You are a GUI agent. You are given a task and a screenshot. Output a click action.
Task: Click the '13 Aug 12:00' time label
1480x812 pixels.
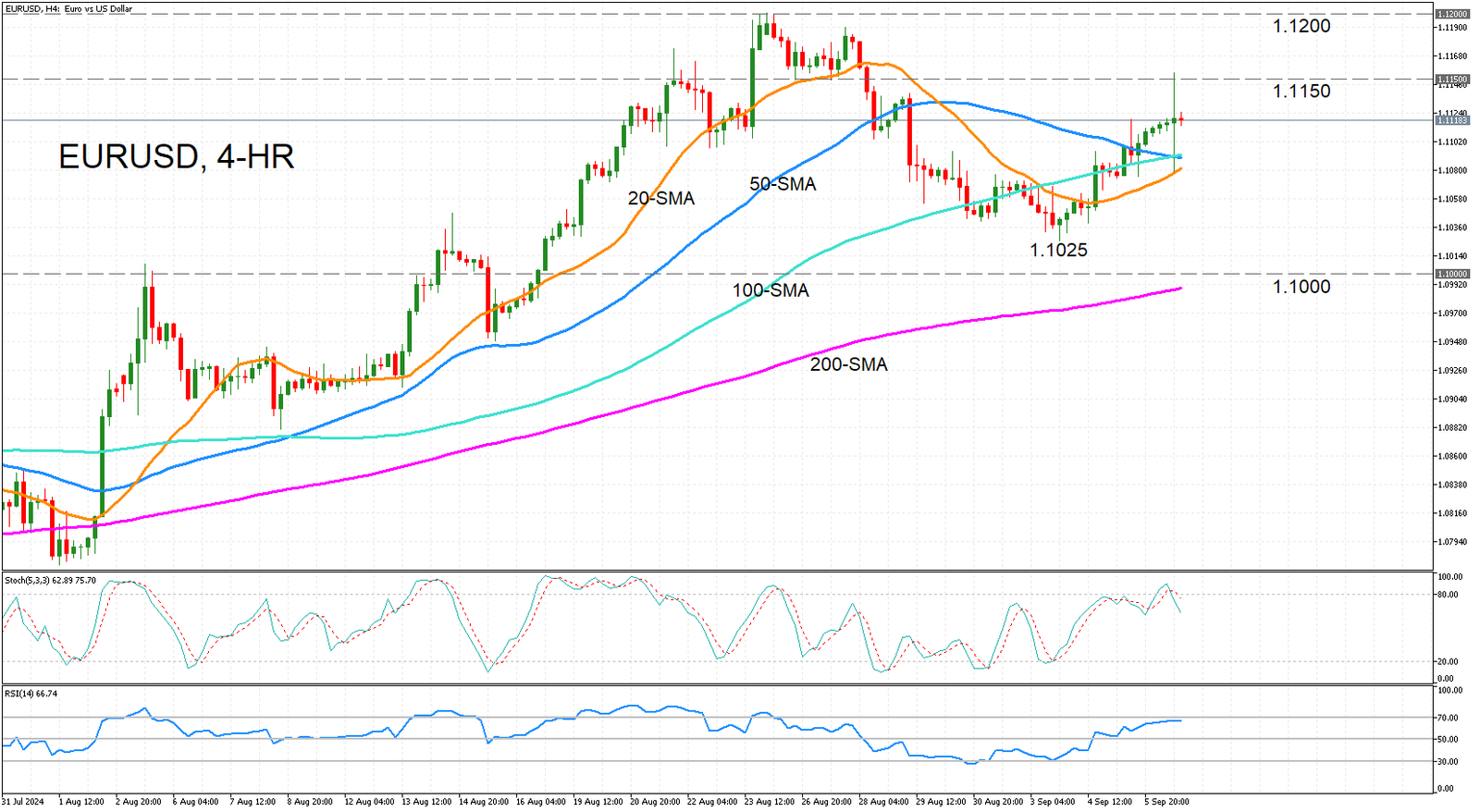(426, 802)
